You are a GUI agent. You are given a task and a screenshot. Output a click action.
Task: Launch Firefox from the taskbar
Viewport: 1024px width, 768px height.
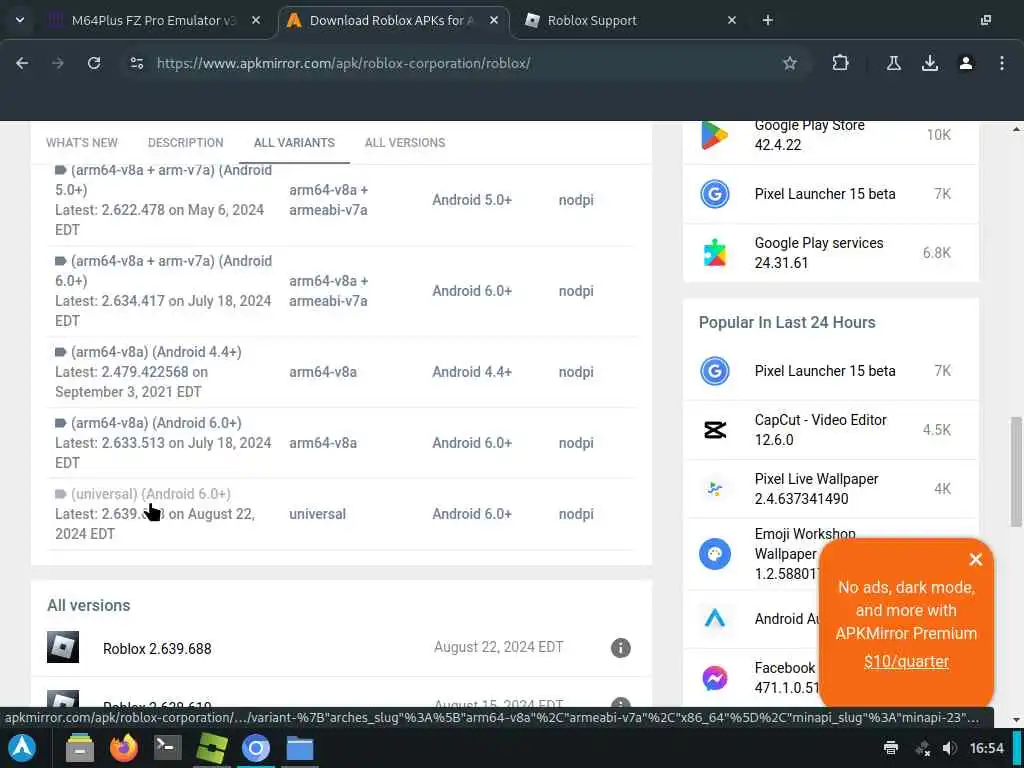[x=123, y=748]
